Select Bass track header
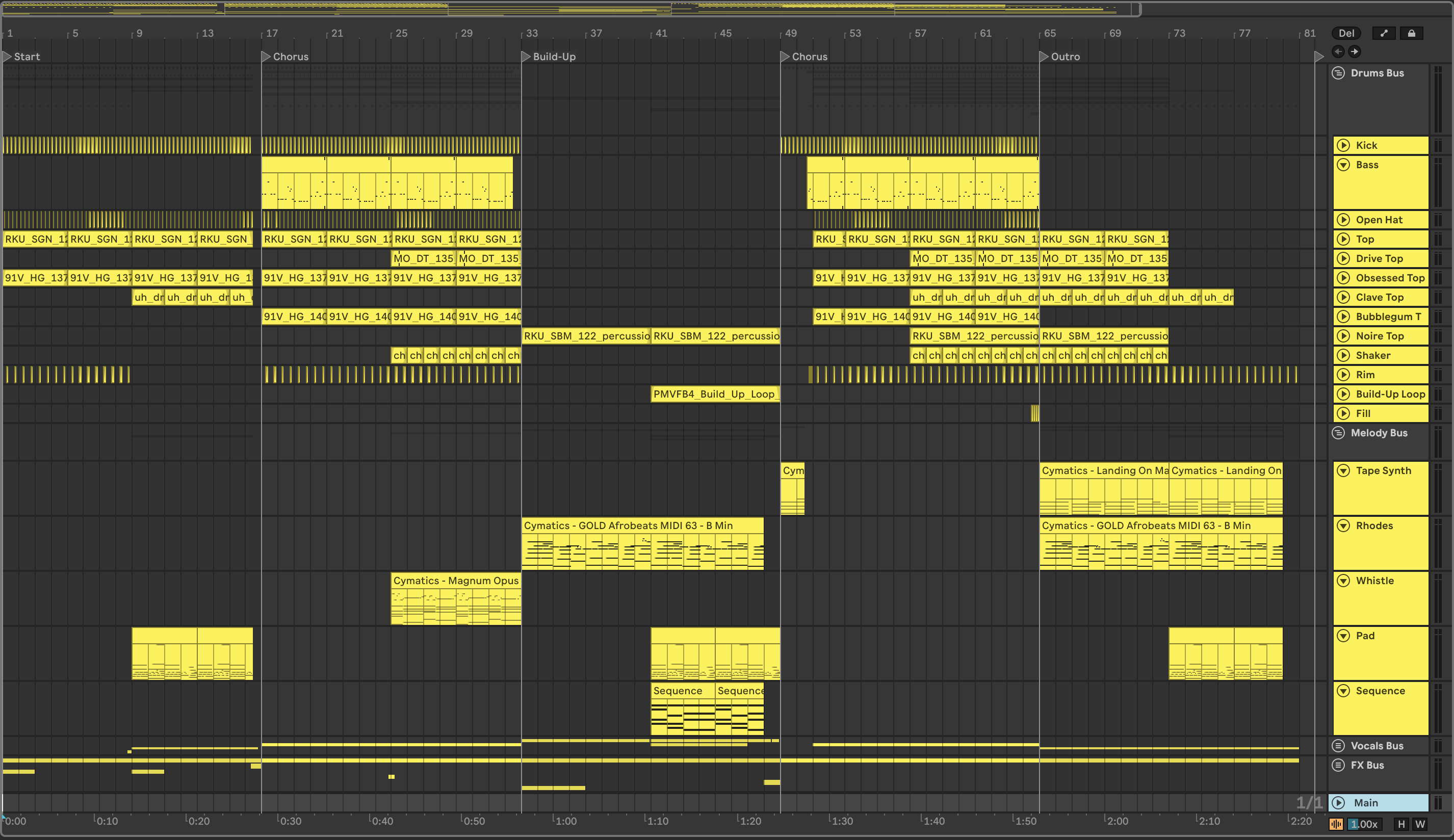This screenshot has height=840, width=1454. pyautogui.click(x=1381, y=182)
